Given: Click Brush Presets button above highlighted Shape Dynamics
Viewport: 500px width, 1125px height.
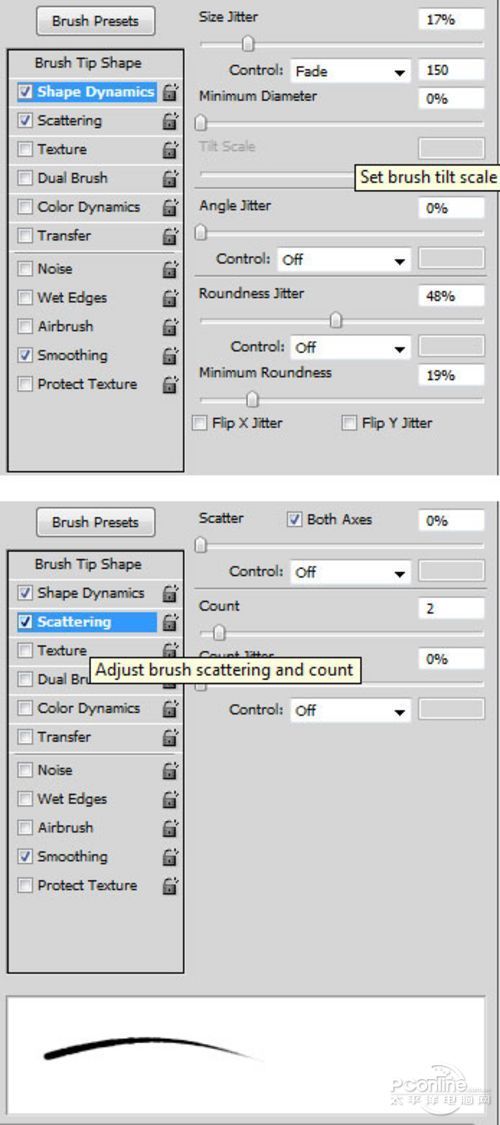Looking at the screenshot, I should pyautogui.click(x=95, y=21).
